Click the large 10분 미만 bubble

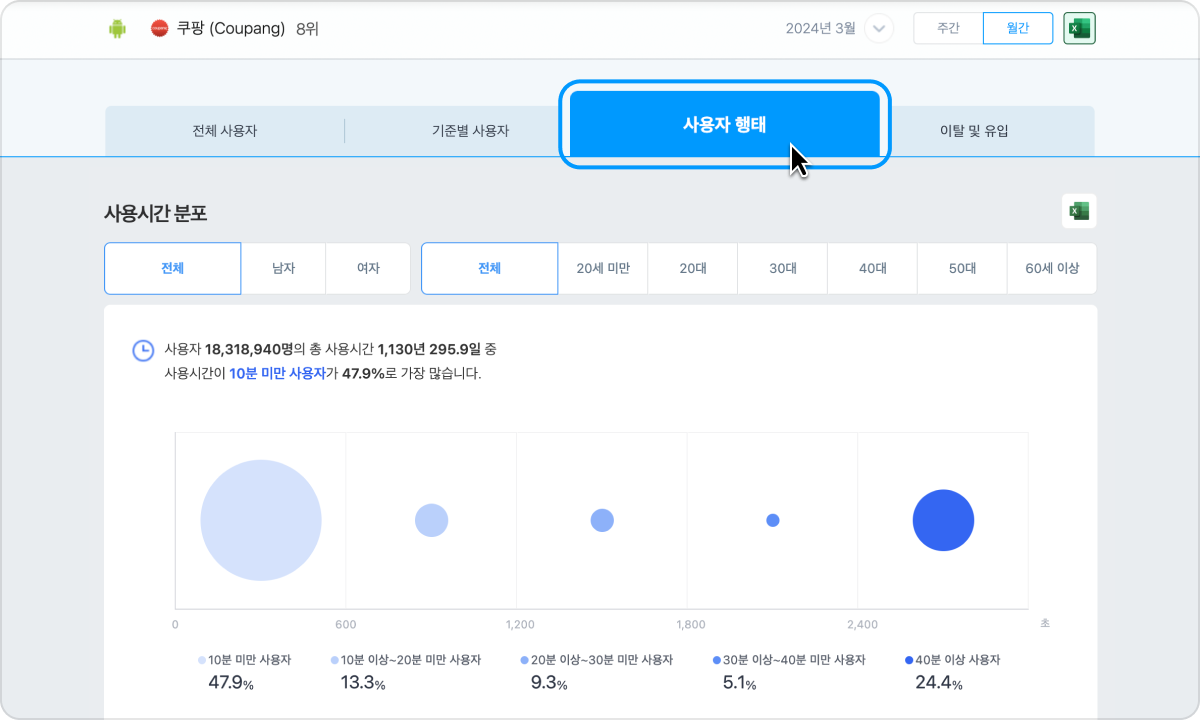pyautogui.click(x=261, y=520)
